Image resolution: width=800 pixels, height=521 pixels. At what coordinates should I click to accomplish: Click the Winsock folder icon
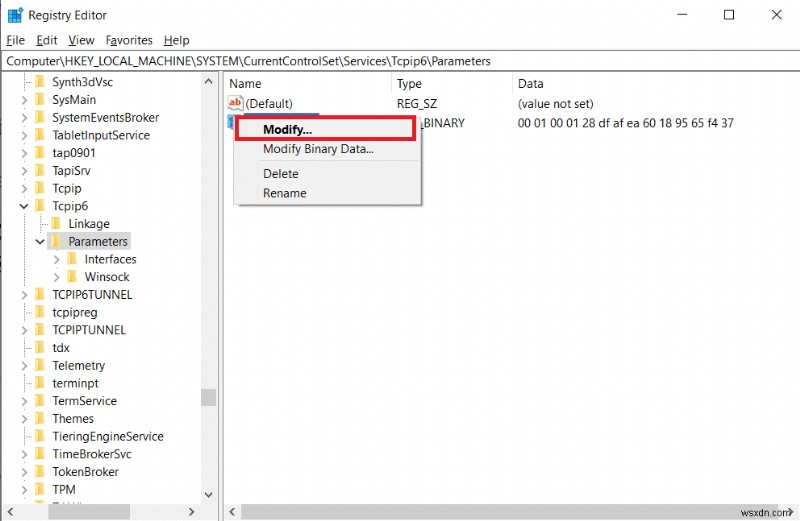click(x=73, y=277)
